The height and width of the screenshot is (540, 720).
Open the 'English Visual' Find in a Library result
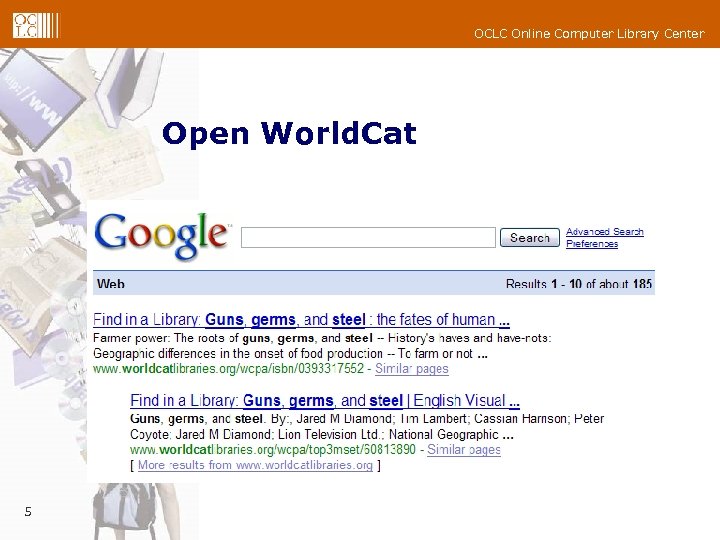325,400
